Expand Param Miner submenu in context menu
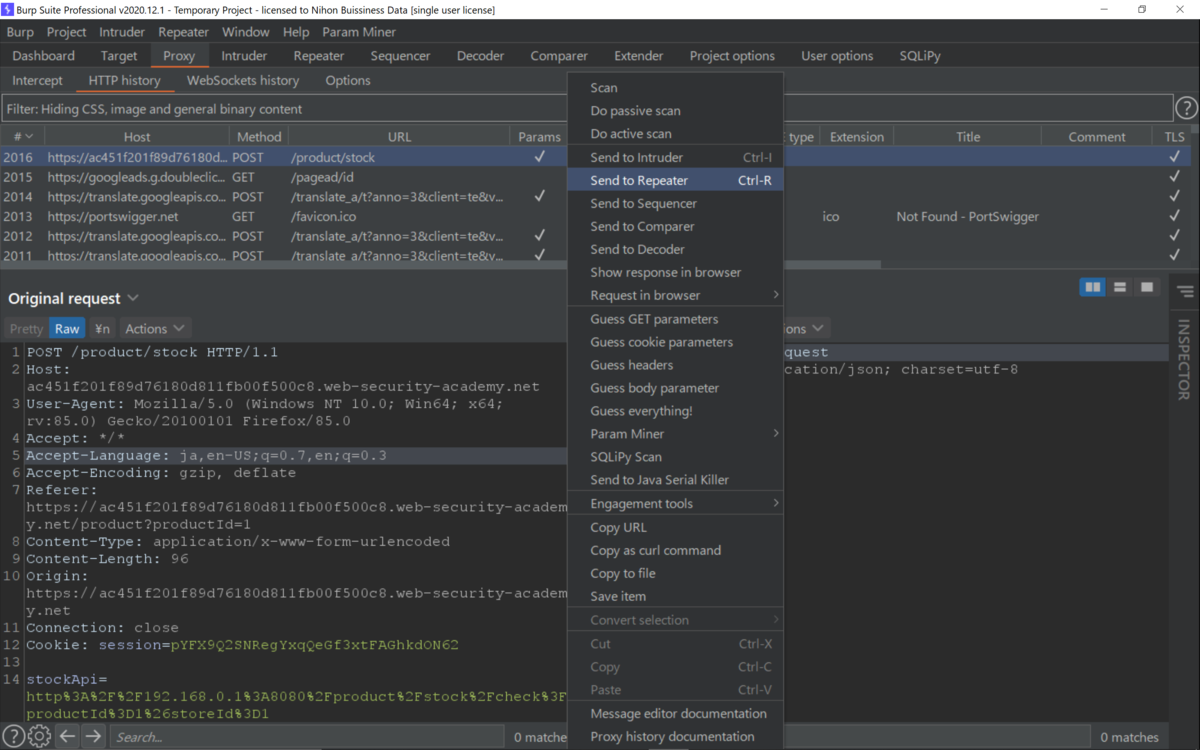Viewport: 1200px width, 750px height. click(x=675, y=434)
